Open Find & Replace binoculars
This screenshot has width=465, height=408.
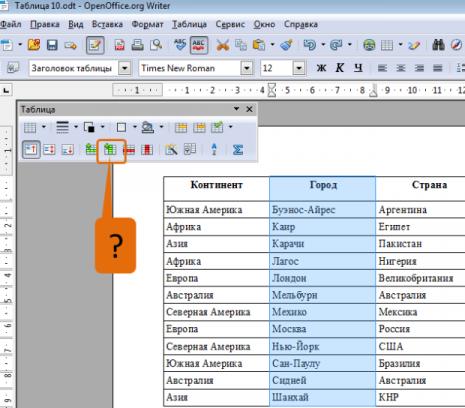[x=438, y=45]
